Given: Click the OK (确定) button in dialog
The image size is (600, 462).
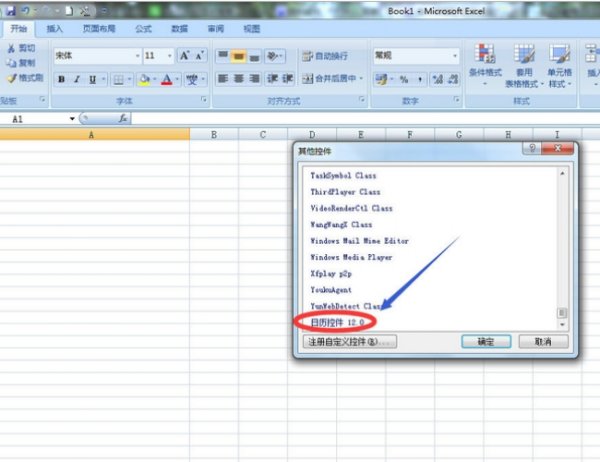Looking at the screenshot, I should pyautogui.click(x=486, y=341).
